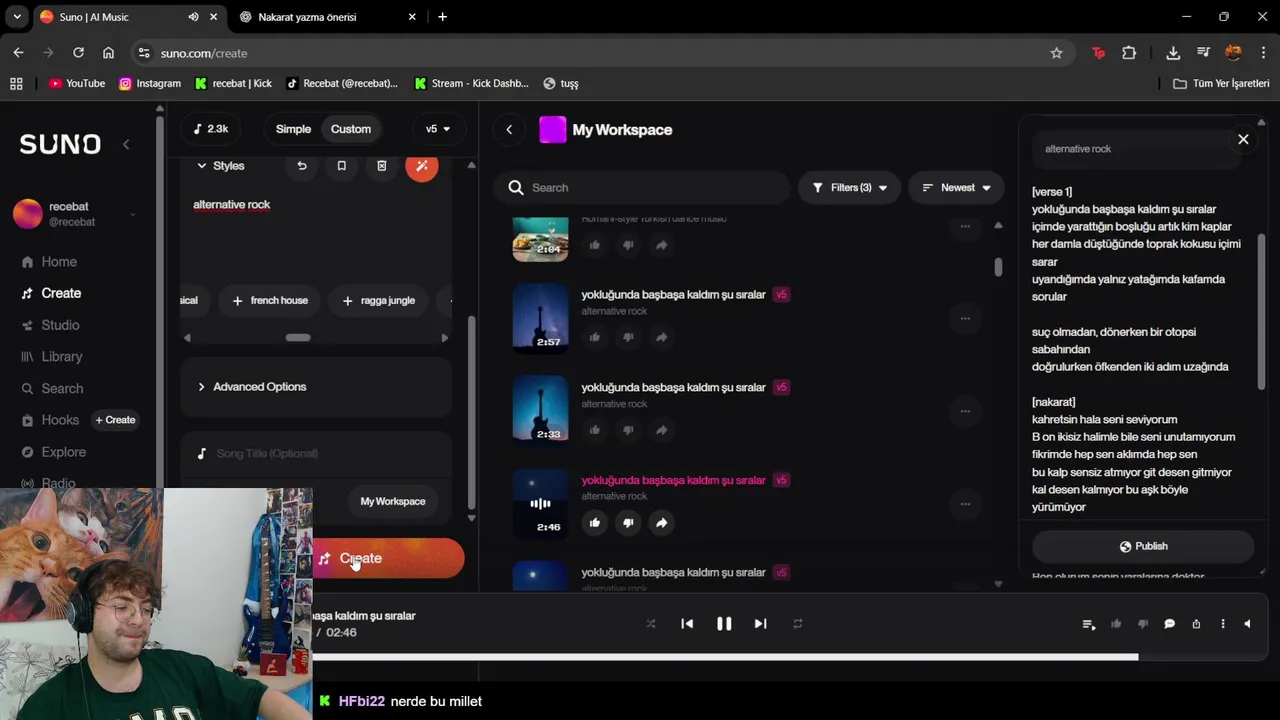Add the ragga jungle style tag

coord(378,301)
